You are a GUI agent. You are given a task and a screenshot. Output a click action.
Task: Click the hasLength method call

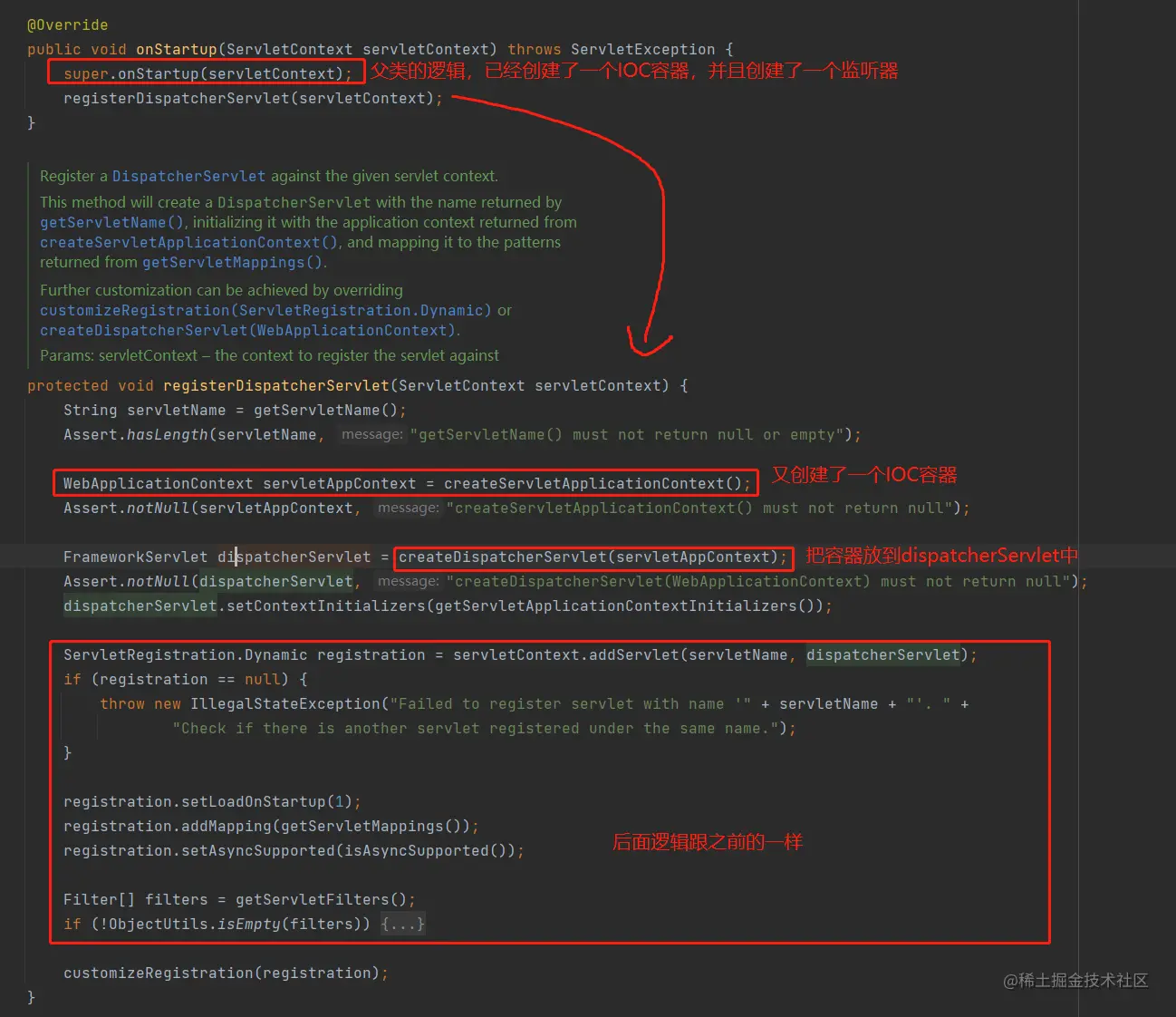pyautogui.click(x=168, y=434)
